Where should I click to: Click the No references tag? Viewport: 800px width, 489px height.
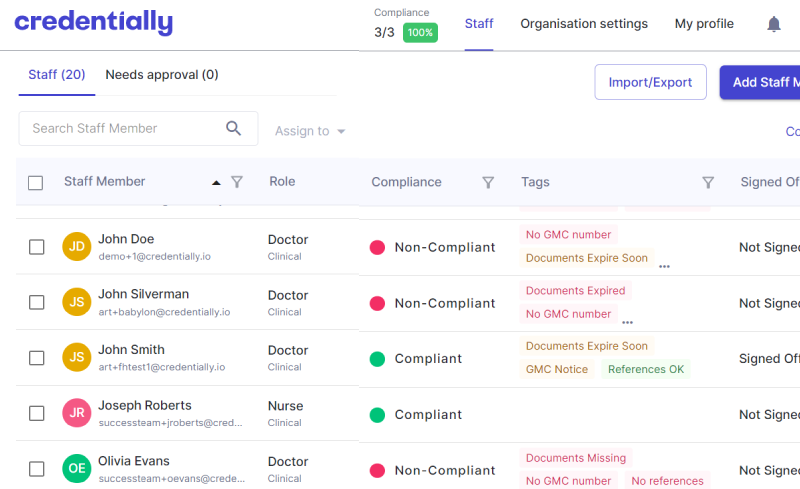pyautogui.click(x=667, y=481)
